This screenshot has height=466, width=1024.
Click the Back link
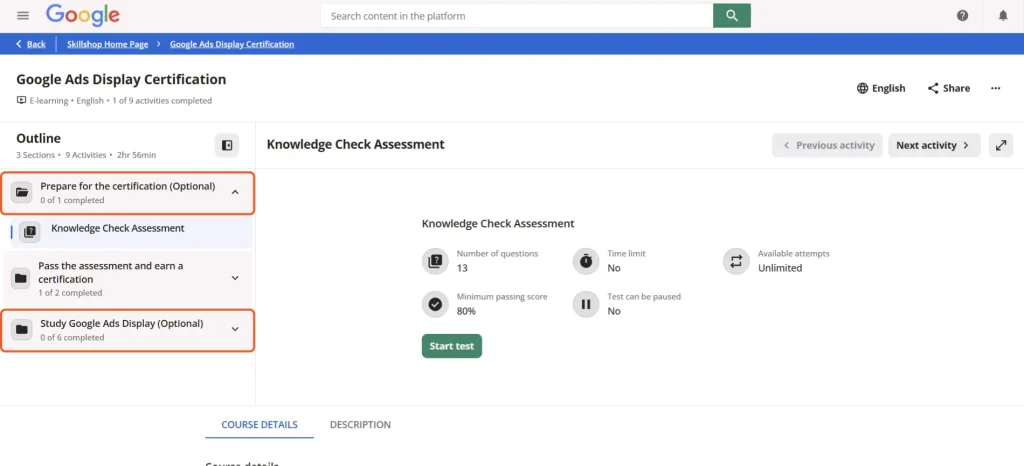point(36,44)
